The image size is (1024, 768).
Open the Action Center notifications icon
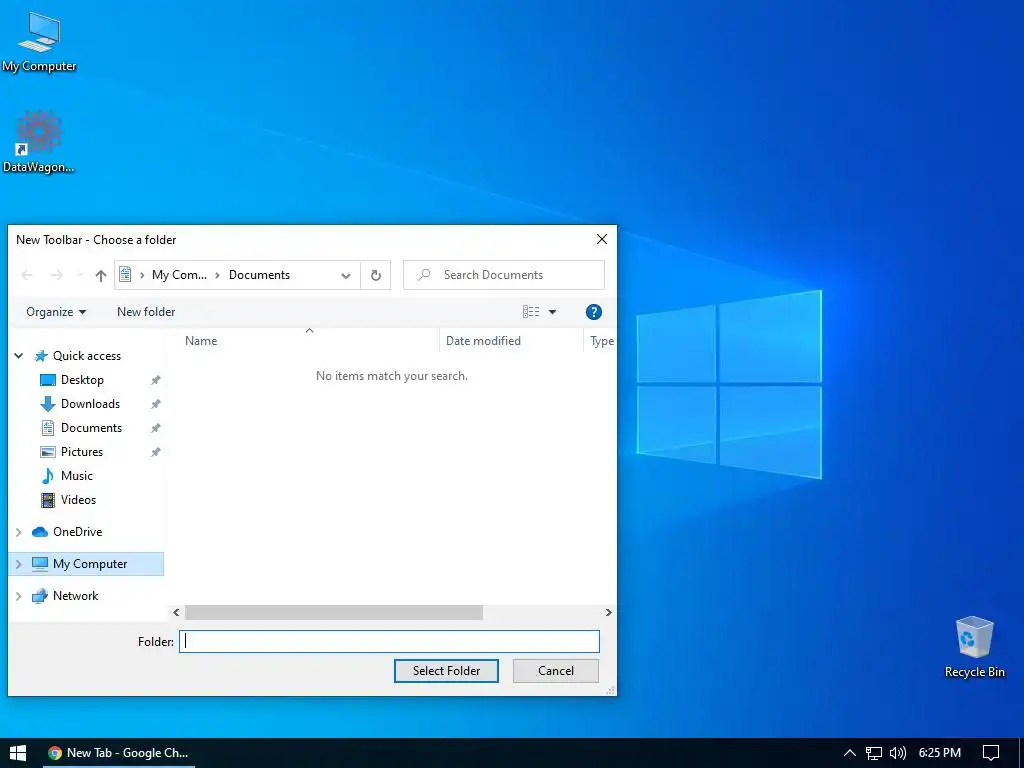click(x=991, y=753)
